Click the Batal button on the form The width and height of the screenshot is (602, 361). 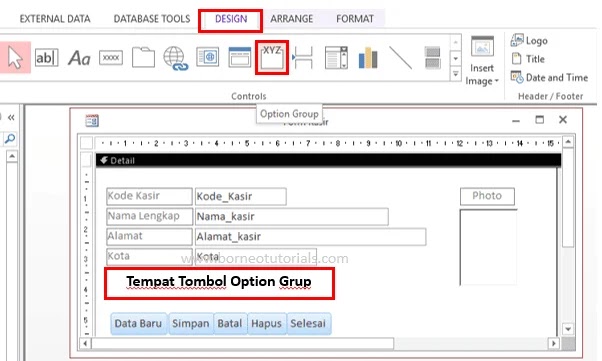[230, 323]
